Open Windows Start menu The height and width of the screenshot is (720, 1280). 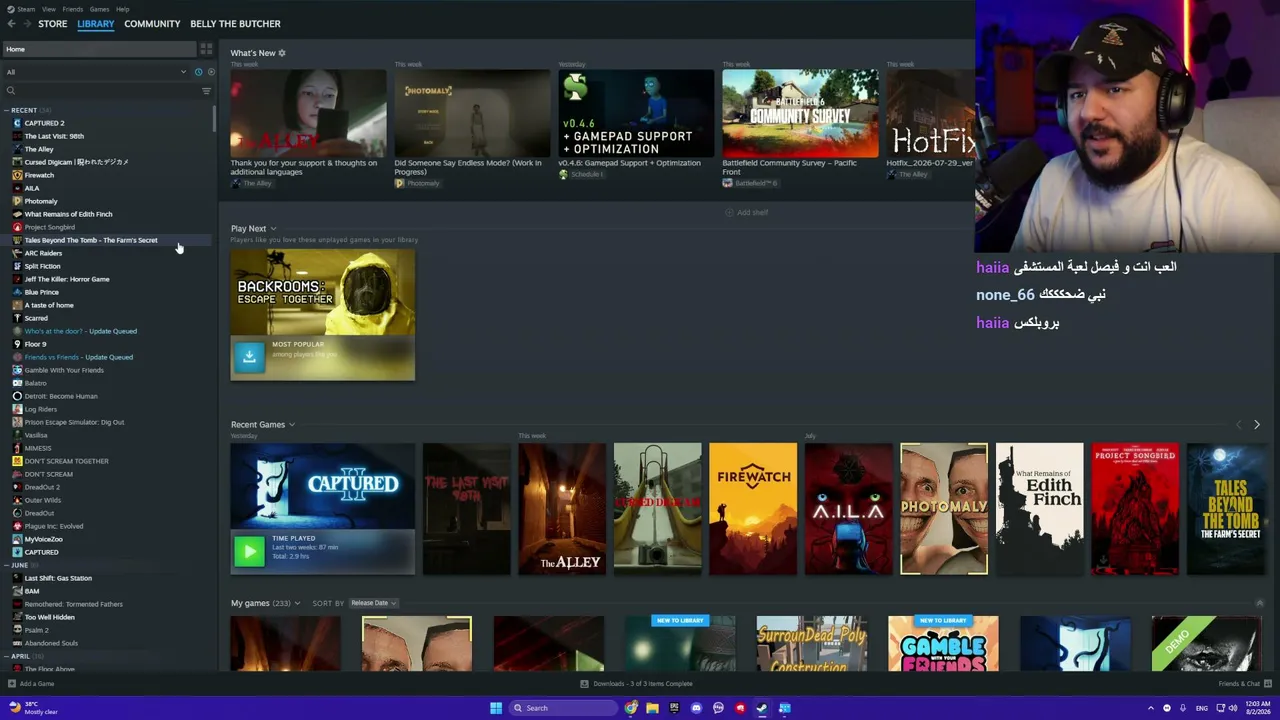496,708
